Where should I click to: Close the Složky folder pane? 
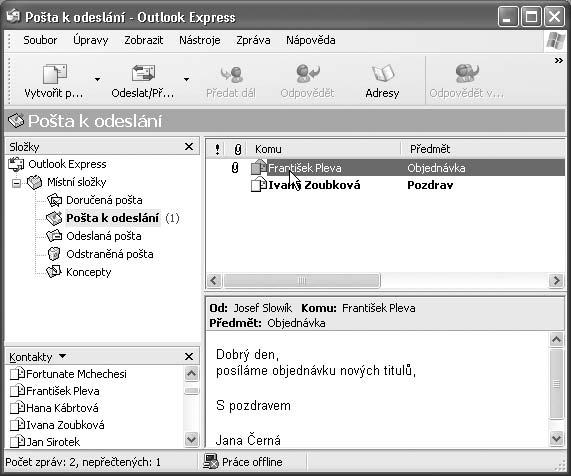click(x=189, y=146)
